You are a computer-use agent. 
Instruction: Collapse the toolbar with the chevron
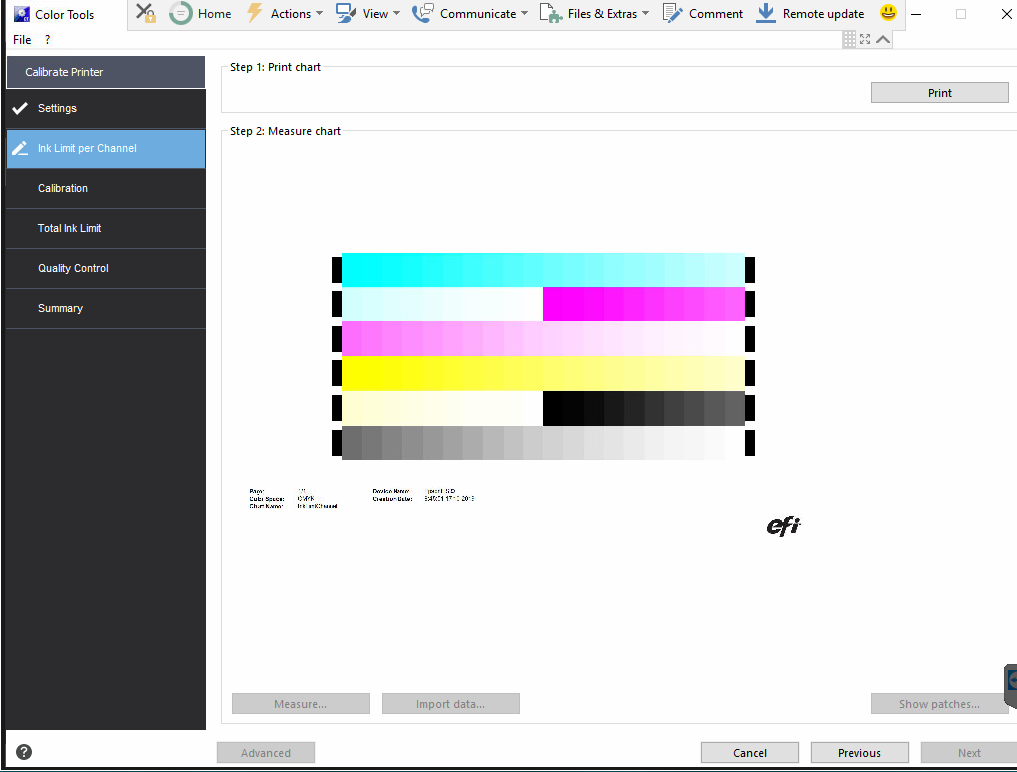point(881,38)
